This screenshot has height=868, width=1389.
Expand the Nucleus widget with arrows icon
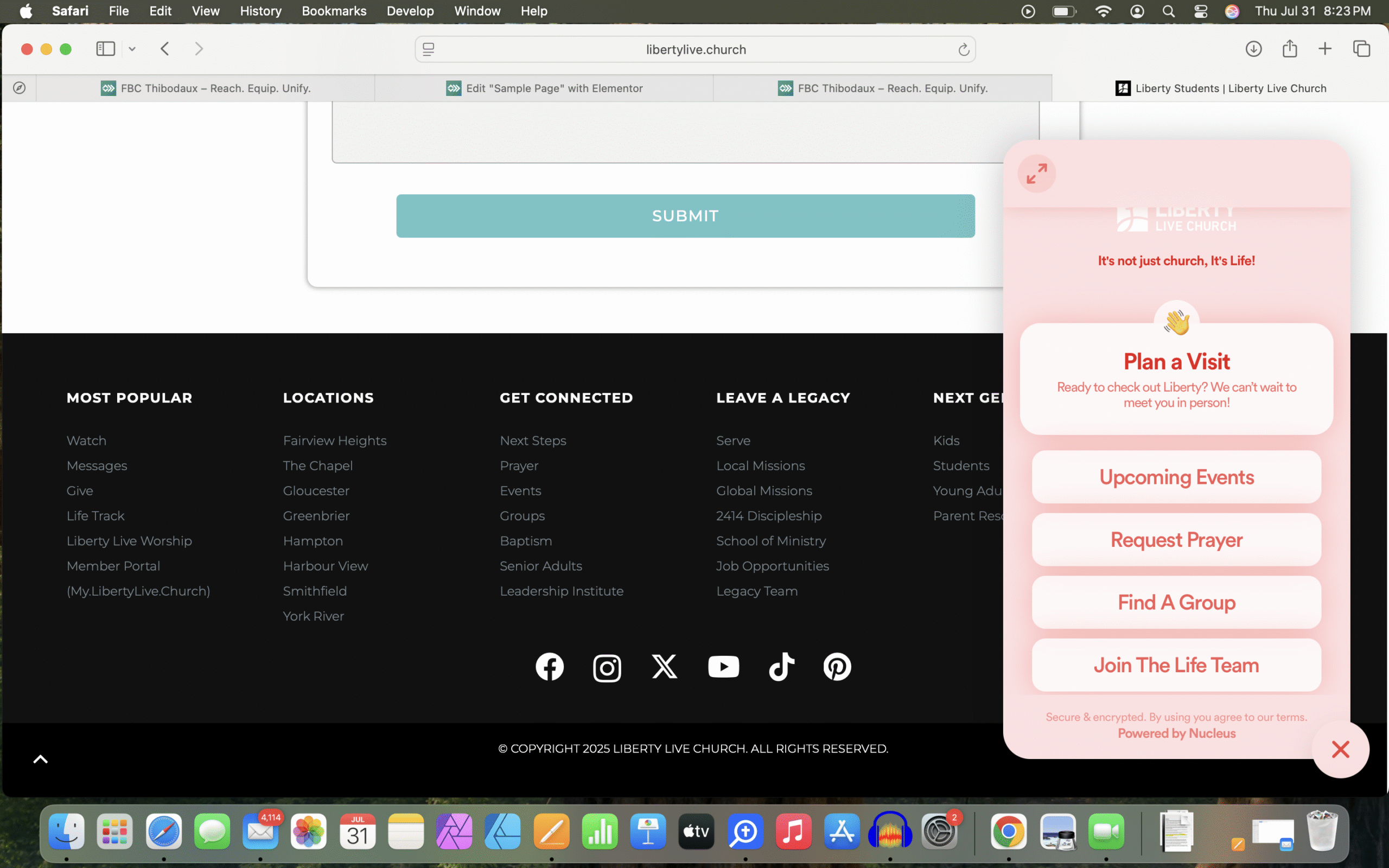pyautogui.click(x=1036, y=174)
